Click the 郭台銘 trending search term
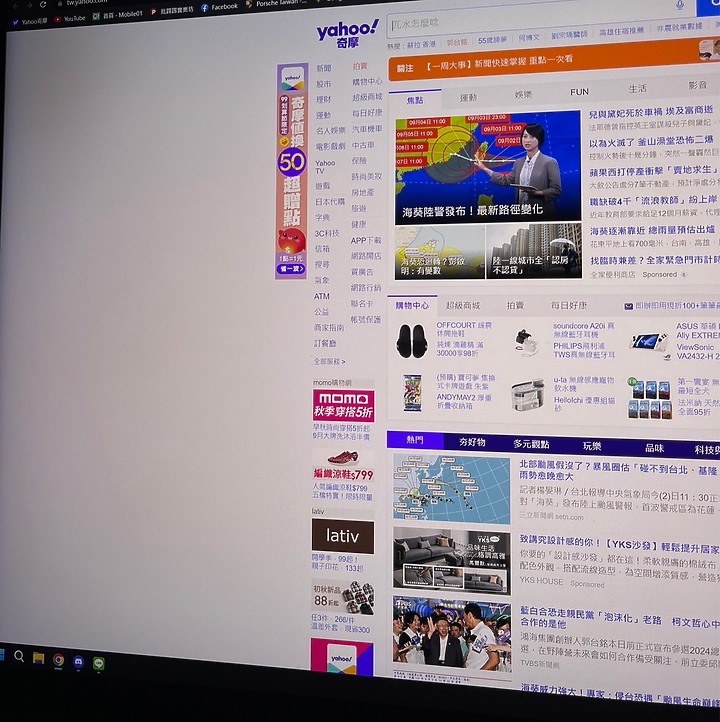Image resolution: width=720 pixels, height=722 pixels. (457, 42)
